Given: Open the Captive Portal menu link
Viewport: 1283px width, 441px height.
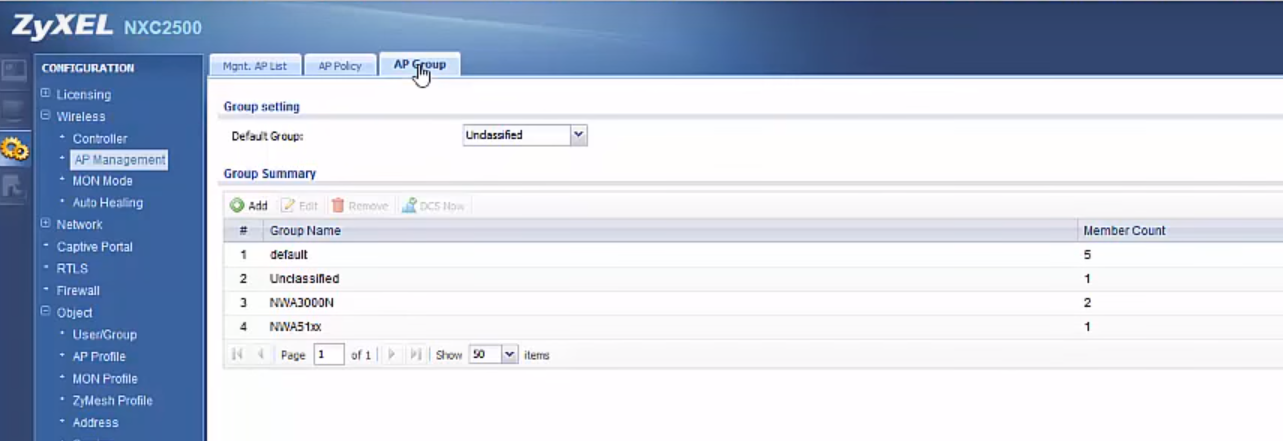Looking at the screenshot, I should pos(94,247).
